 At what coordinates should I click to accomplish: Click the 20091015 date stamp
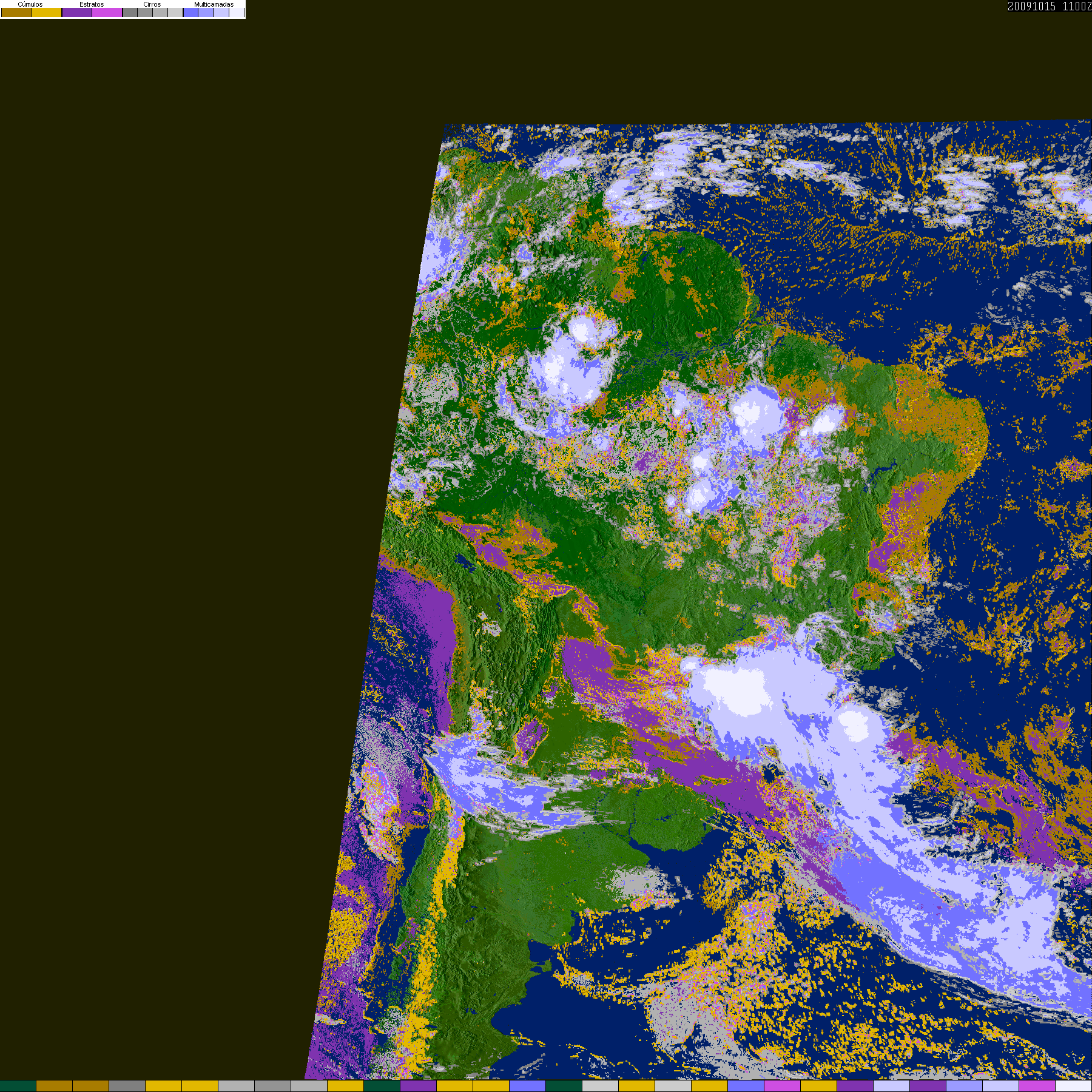click(1031, 6)
